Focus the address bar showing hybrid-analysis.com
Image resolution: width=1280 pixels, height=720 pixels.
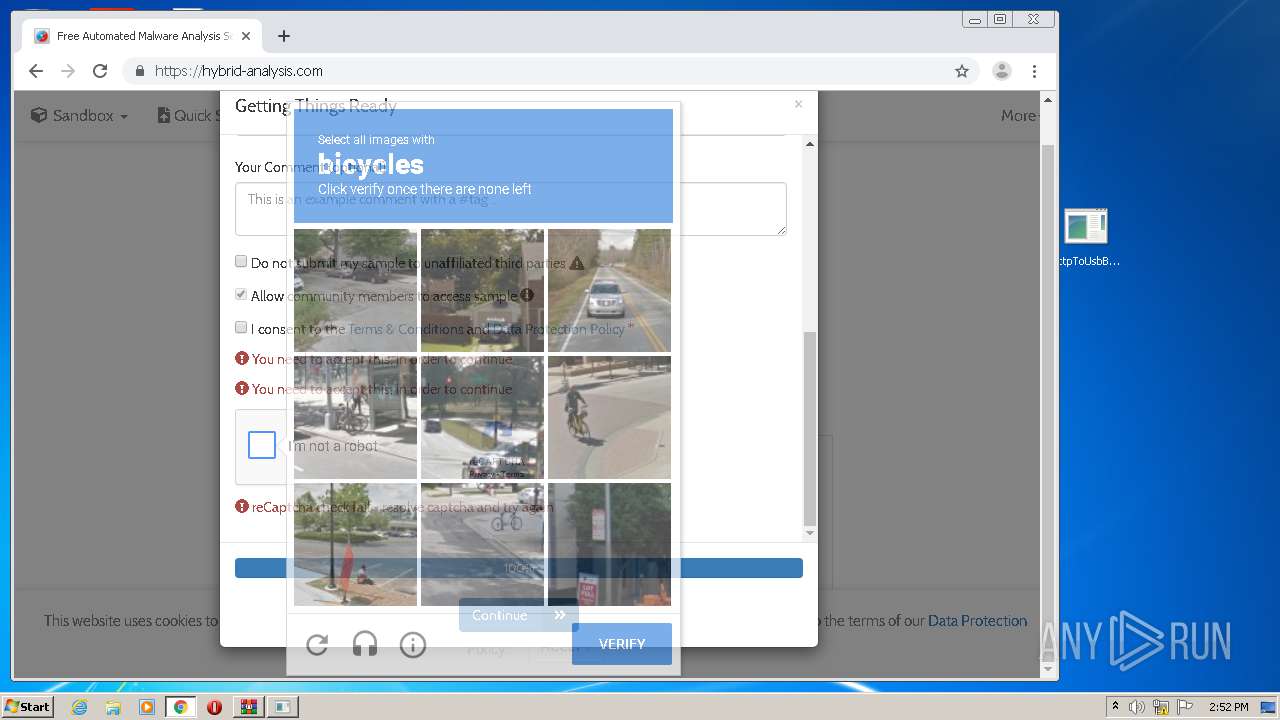pos(550,71)
